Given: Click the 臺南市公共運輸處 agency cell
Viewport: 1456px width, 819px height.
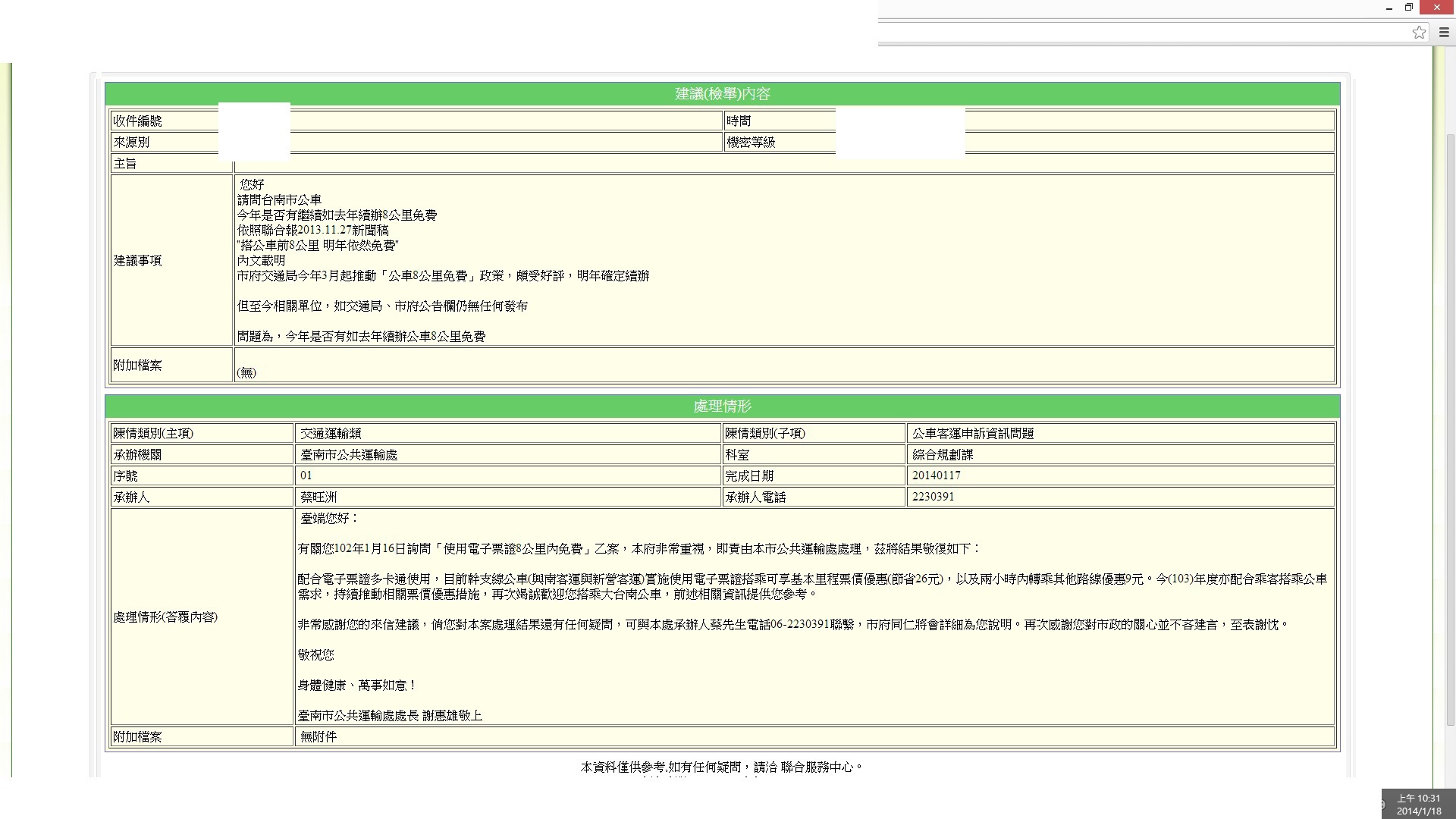Looking at the screenshot, I should (x=349, y=455).
